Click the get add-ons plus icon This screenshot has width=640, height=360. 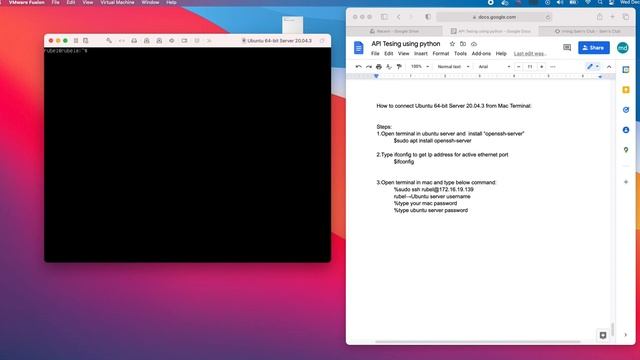(626, 182)
